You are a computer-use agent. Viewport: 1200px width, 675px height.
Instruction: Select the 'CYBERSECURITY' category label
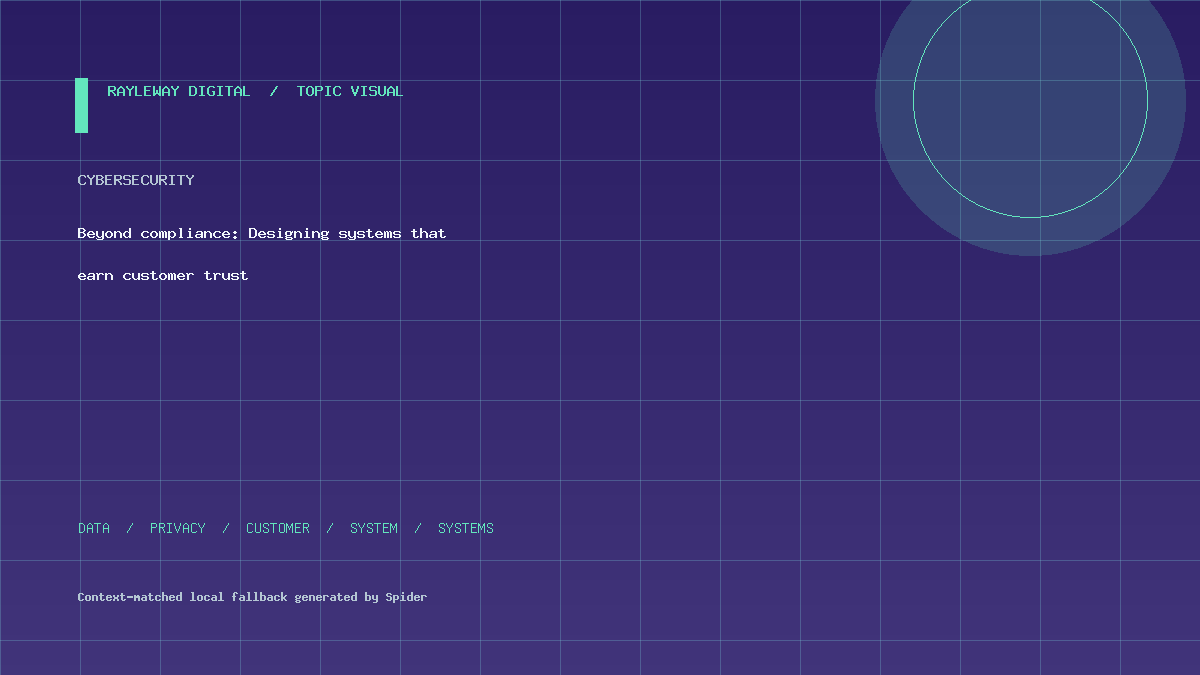click(136, 180)
